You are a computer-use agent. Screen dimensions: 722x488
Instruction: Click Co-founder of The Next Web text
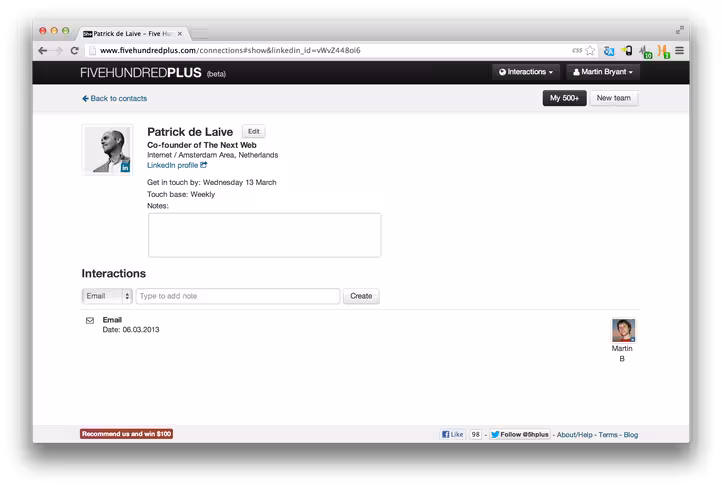(x=202, y=145)
